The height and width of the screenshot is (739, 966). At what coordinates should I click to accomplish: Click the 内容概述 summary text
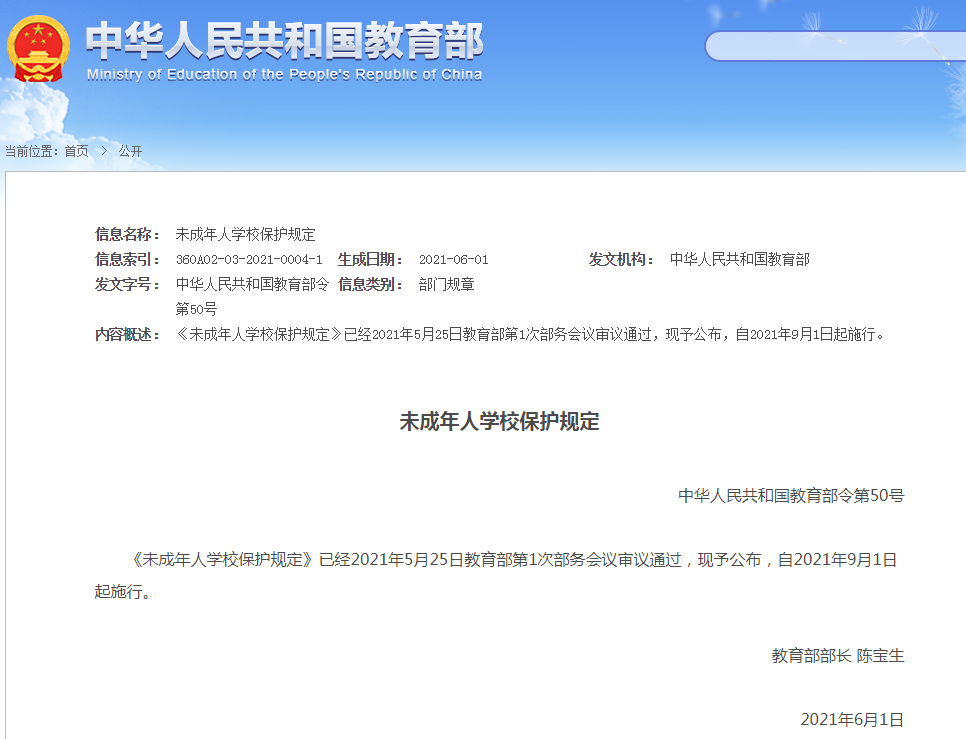click(x=530, y=334)
